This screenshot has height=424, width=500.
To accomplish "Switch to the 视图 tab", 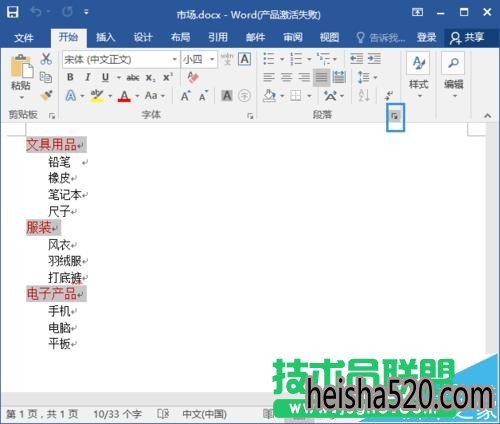I will click(x=329, y=37).
